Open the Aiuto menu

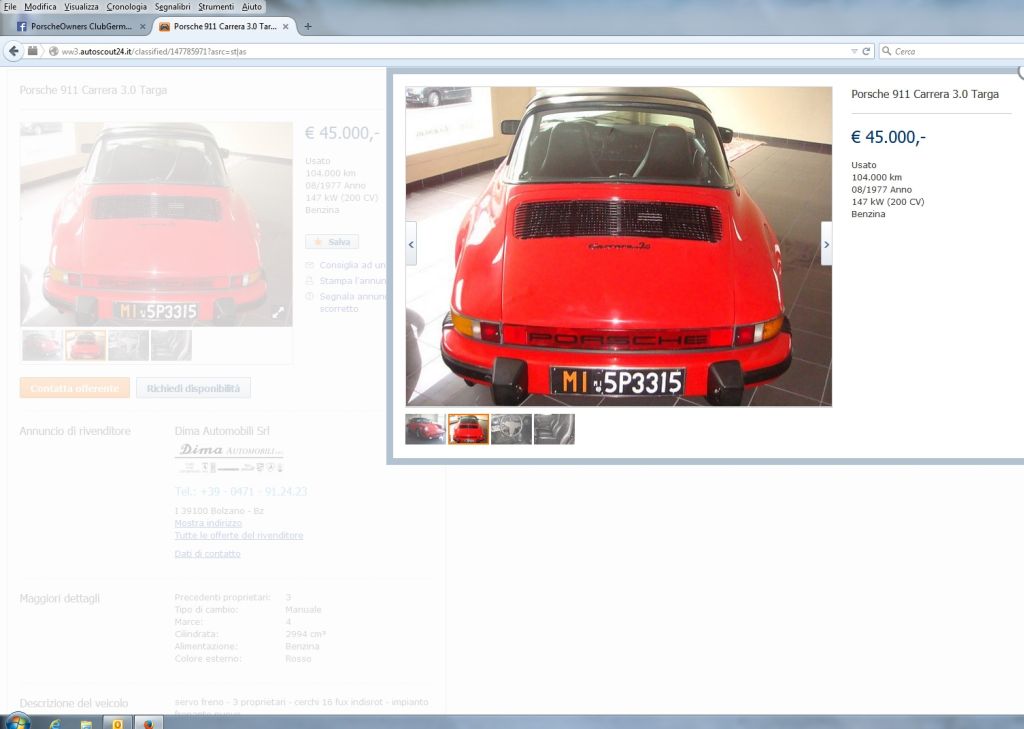coord(251,7)
